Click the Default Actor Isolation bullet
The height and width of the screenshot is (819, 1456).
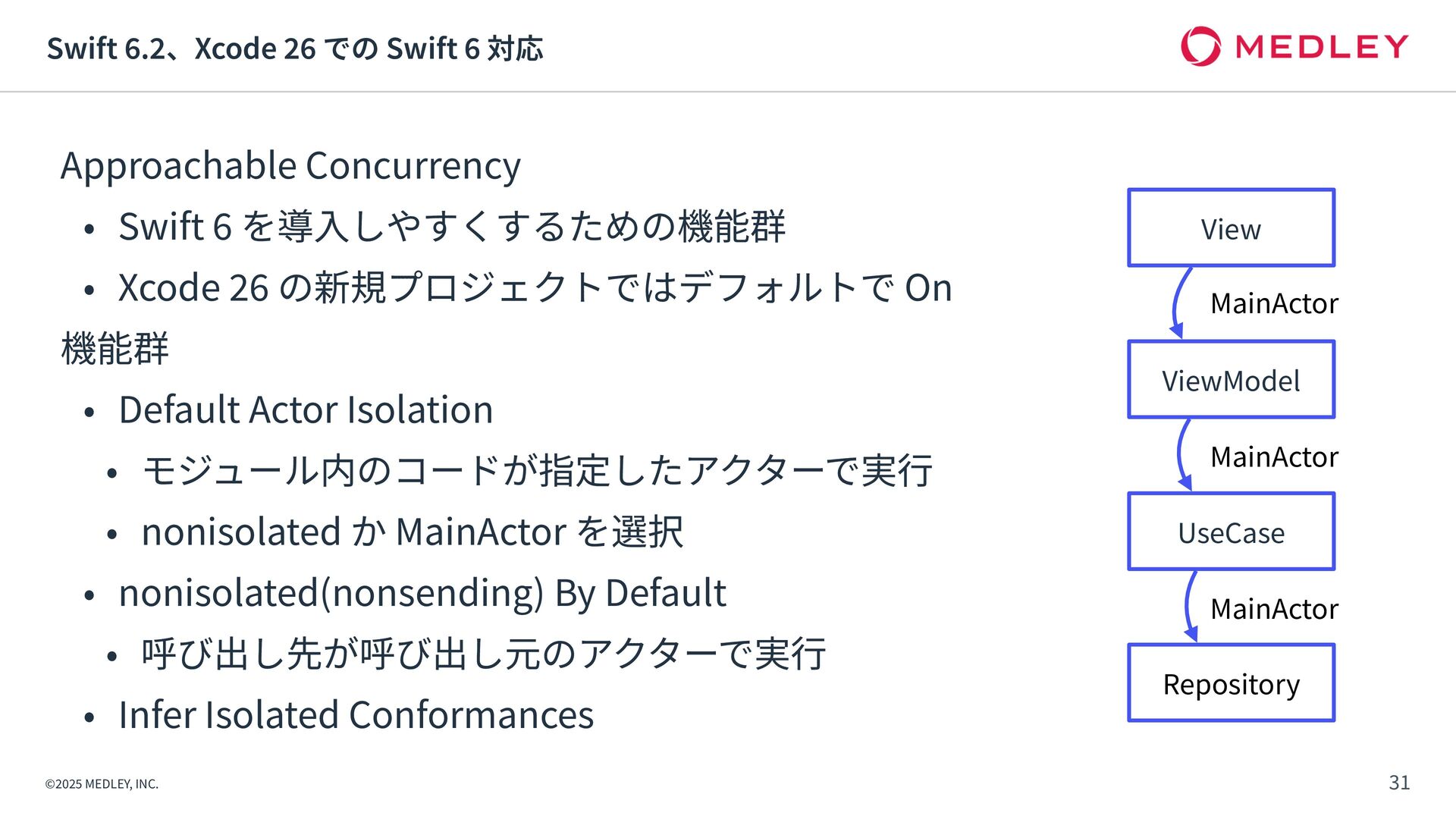click(306, 409)
